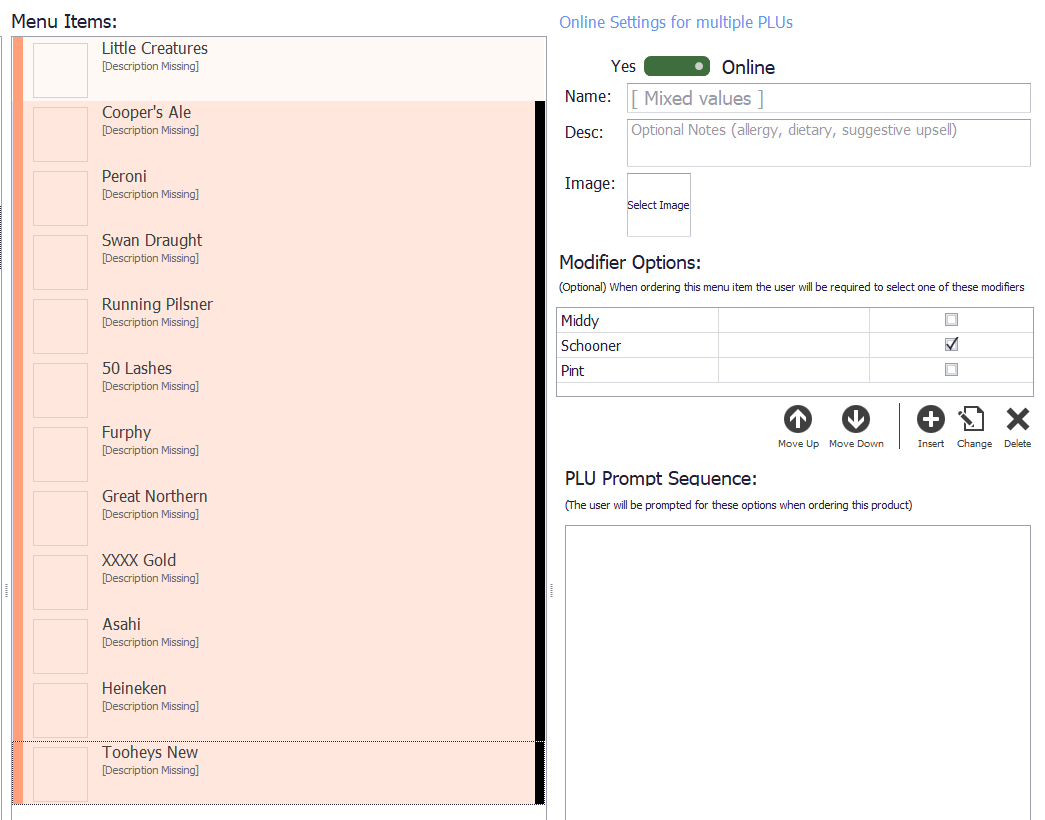Select the Peroni menu item
This screenshot has width=1045, height=820.
[273, 197]
